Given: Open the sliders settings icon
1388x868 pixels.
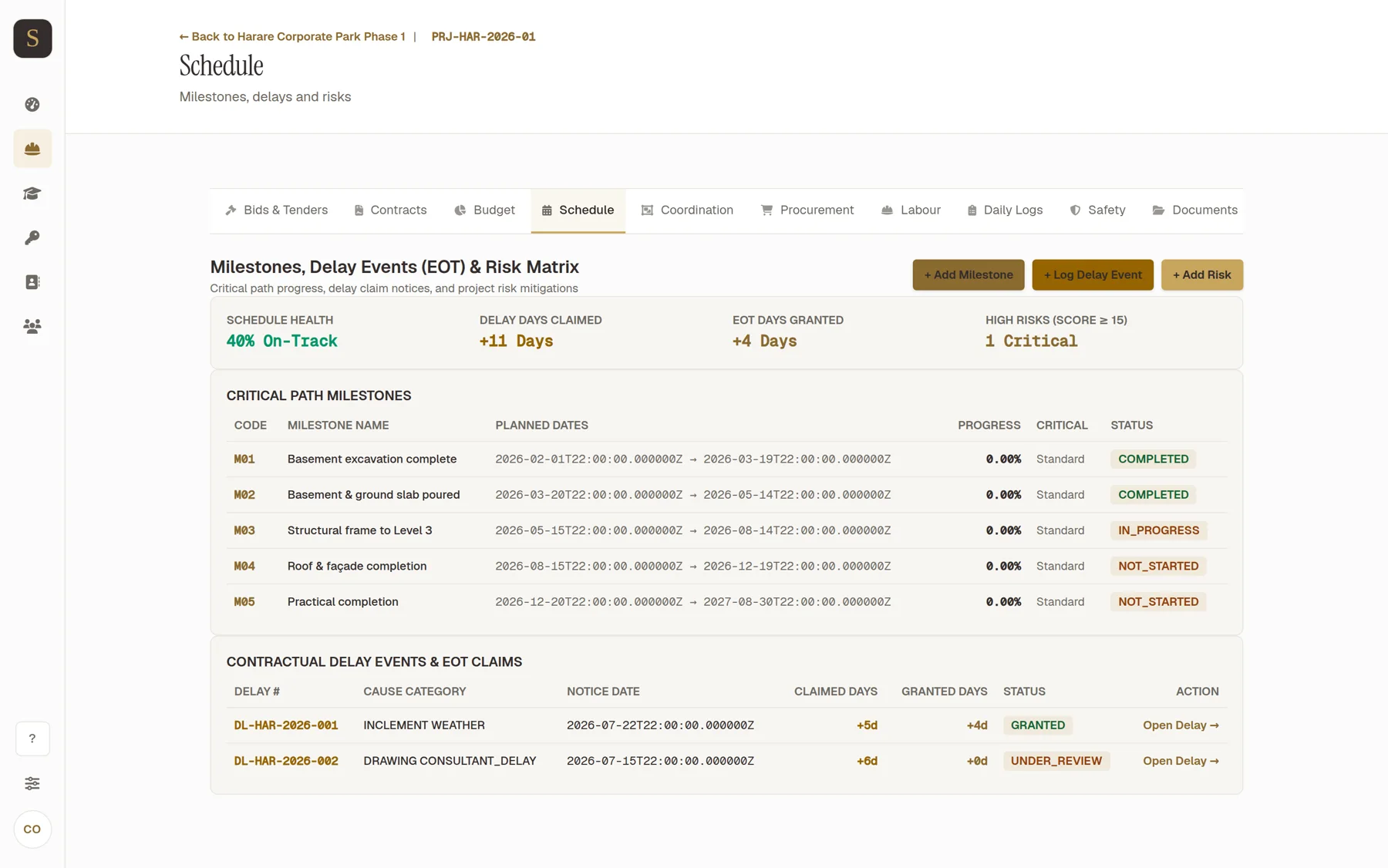Looking at the screenshot, I should (32, 783).
